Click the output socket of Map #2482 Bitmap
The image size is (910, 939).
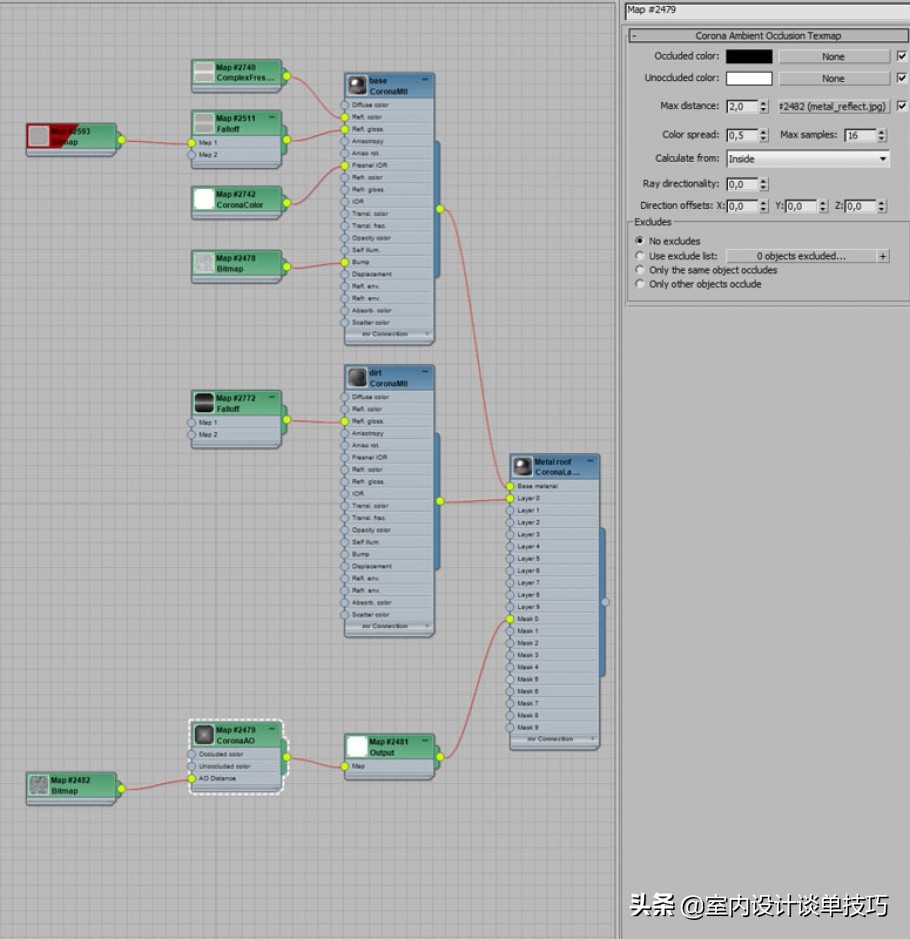tap(122, 789)
